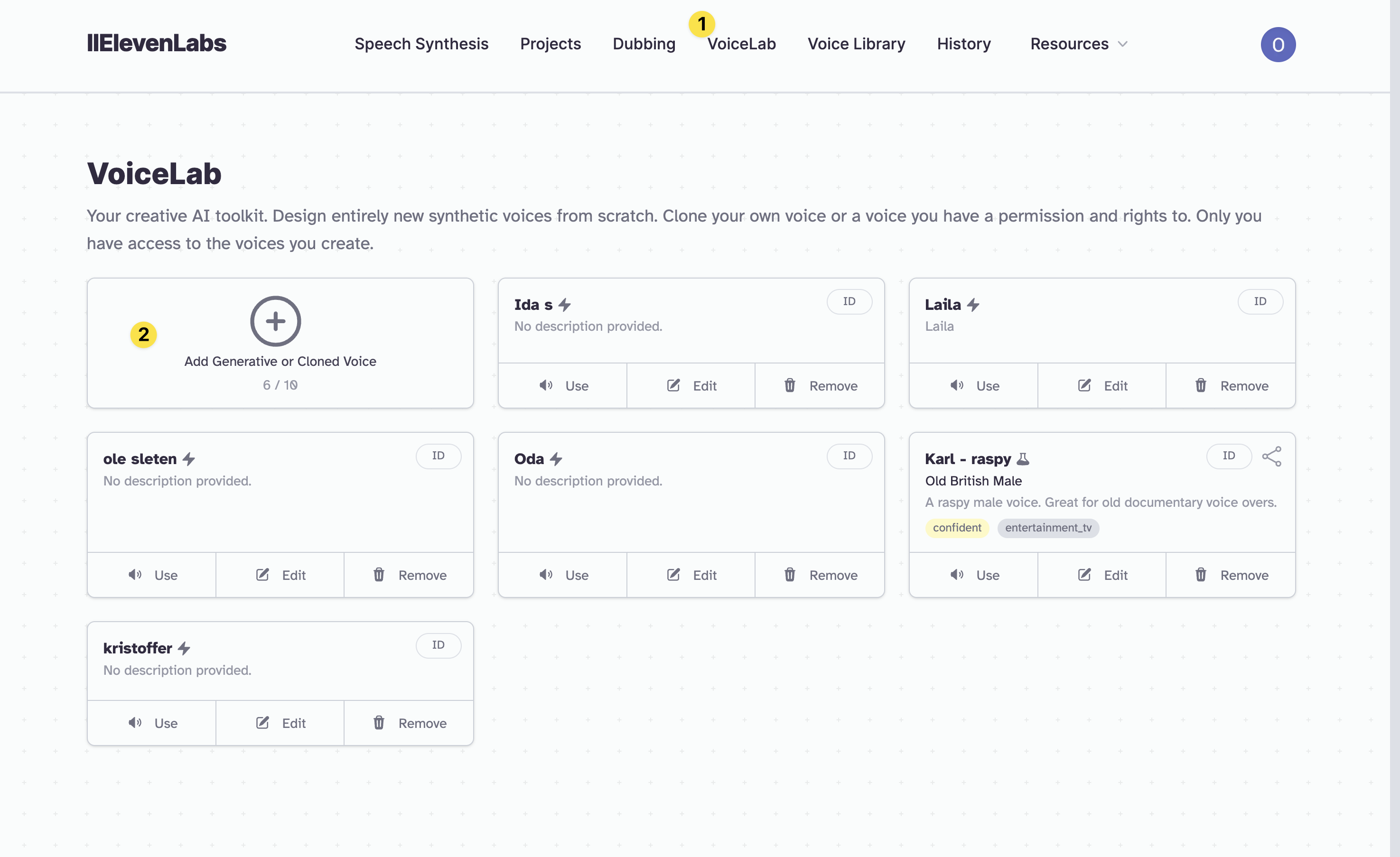The height and width of the screenshot is (857, 1400).
Task: Select the confident tag on Karl - raspy
Action: (957, 528)
